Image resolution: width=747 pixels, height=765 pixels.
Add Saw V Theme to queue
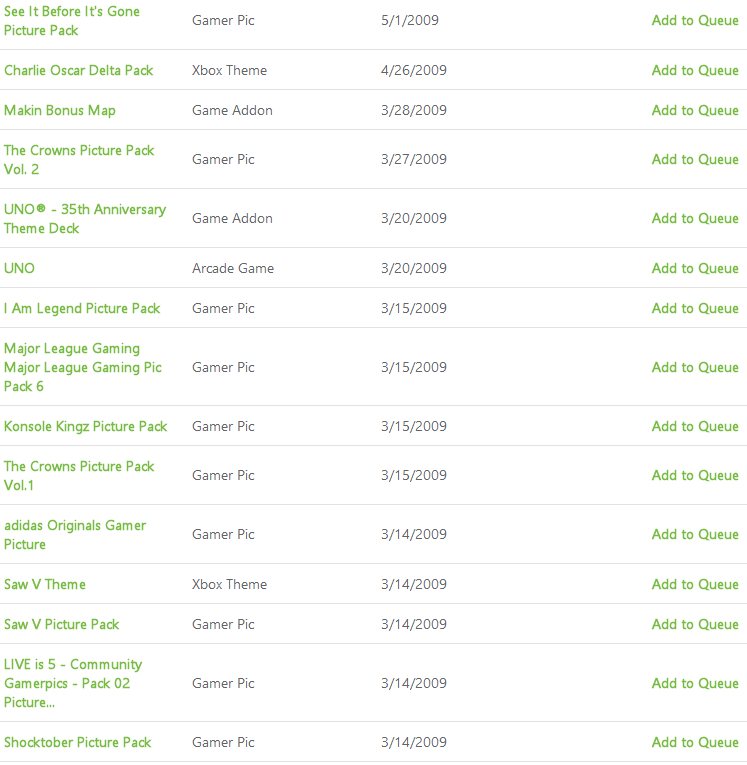[695, 584]
